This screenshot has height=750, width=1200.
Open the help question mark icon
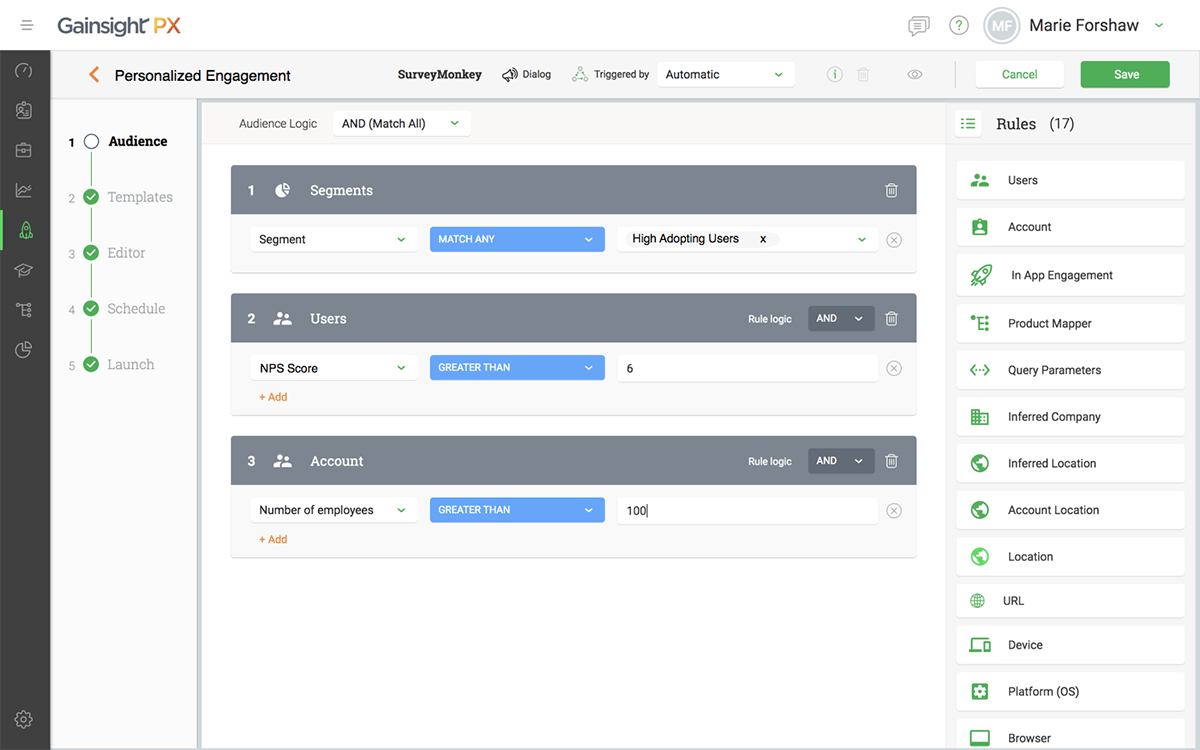point(959,26)
